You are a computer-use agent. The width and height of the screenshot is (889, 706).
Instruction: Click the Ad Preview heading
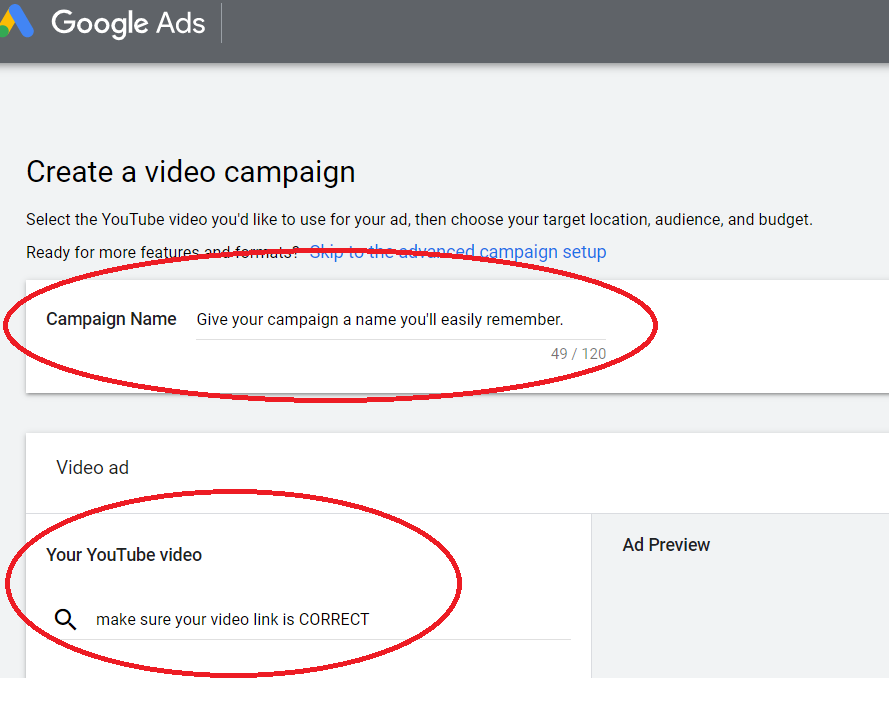666,545
